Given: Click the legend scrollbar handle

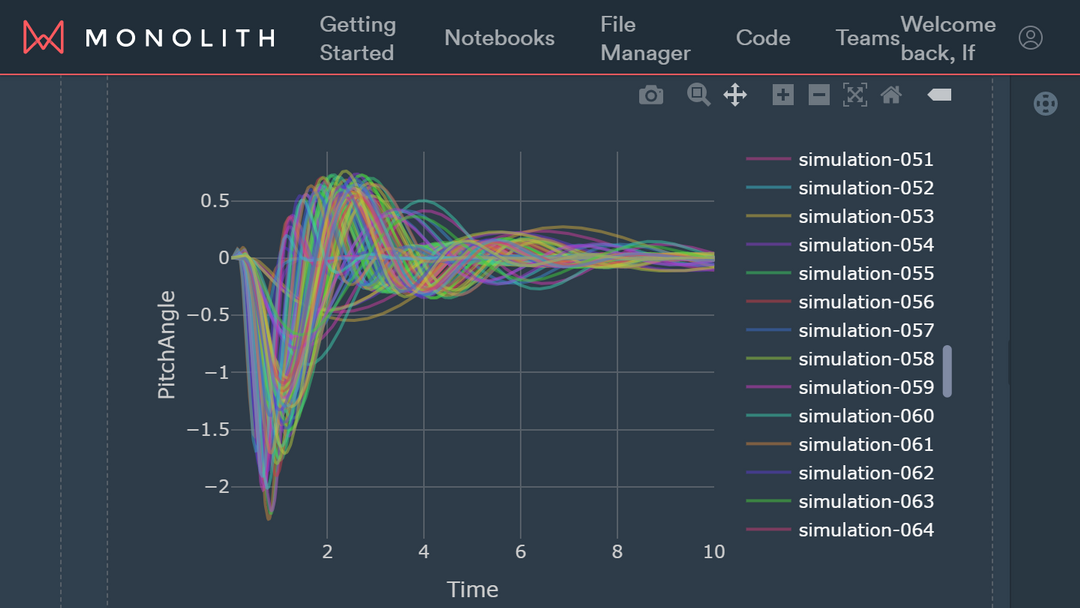Looking at the screenshot, I should point(947,371).
